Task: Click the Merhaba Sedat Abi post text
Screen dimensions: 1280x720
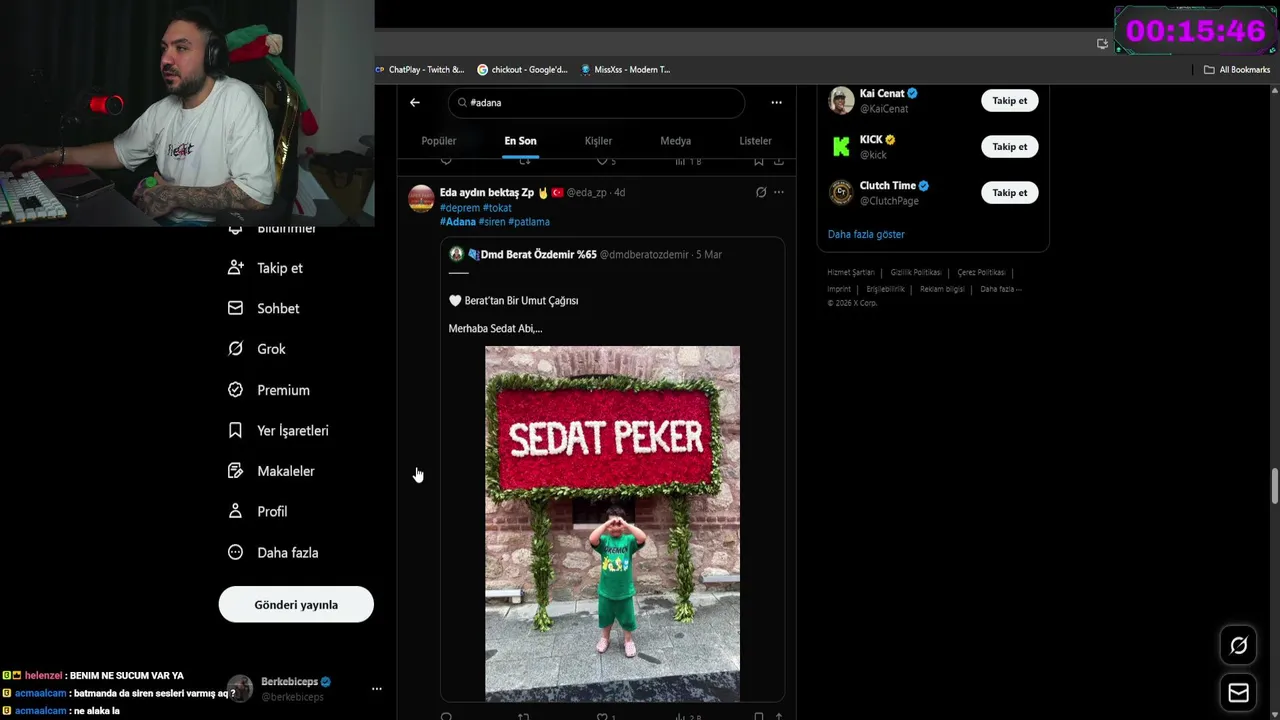Action: (495, 328)
